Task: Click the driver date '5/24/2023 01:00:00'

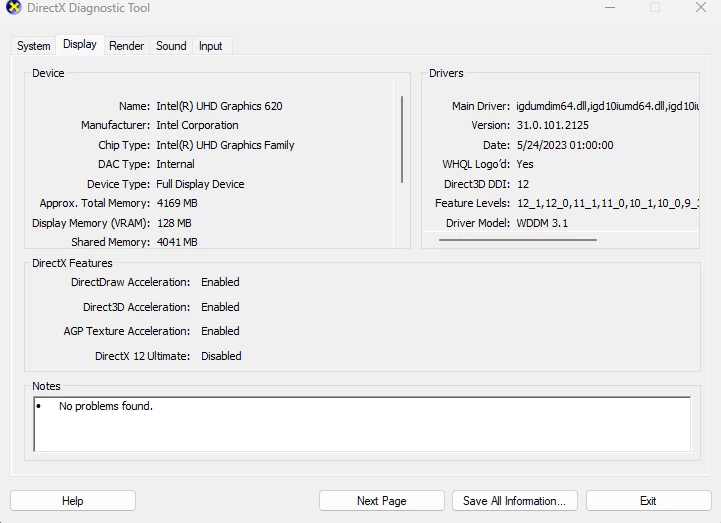Action: point(565,145)
